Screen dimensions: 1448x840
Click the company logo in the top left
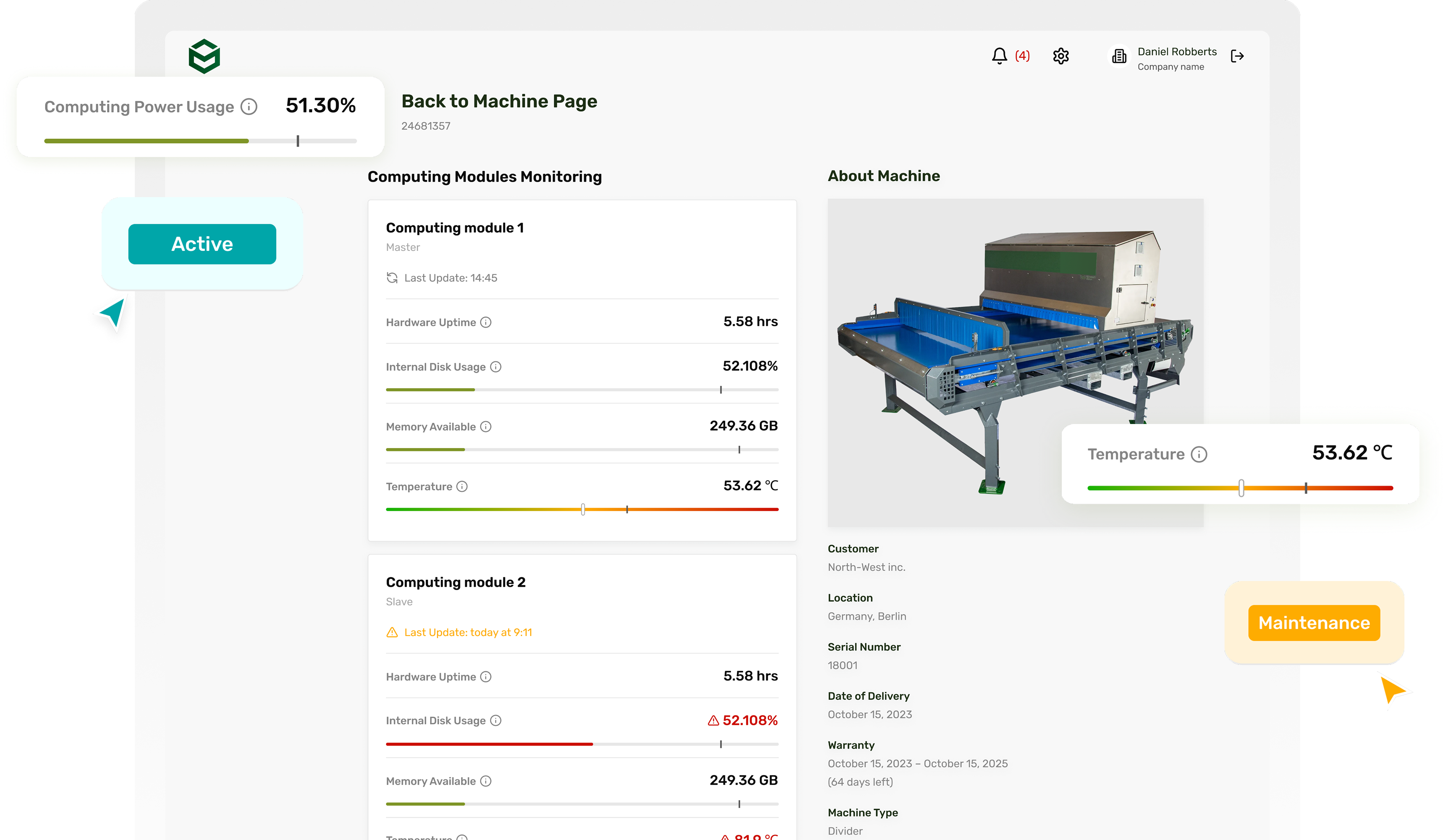(204, 55)
